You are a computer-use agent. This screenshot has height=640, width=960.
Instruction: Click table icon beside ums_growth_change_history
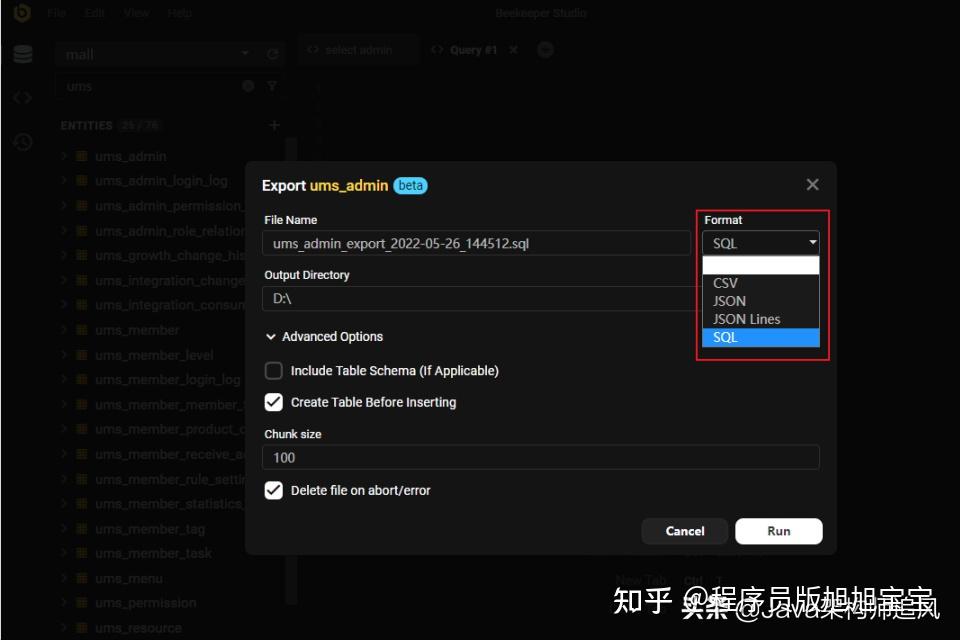(x=81, y=255)
